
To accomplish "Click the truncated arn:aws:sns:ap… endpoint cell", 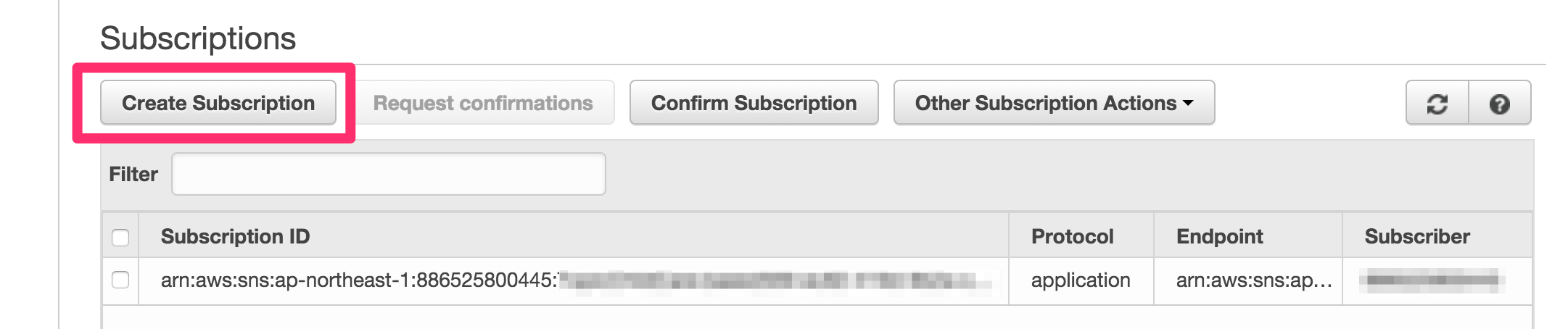I will [x=1247, y=280].
